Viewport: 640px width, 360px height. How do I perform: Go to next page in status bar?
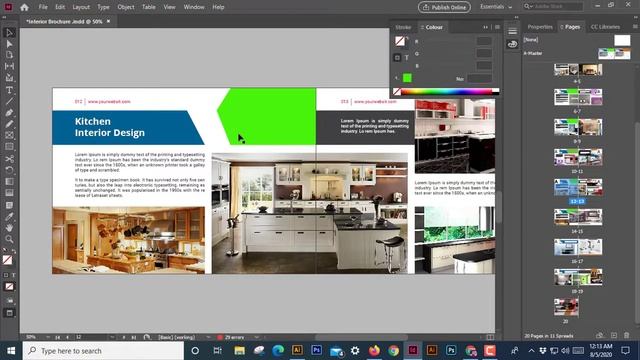[x=124, y=337]
